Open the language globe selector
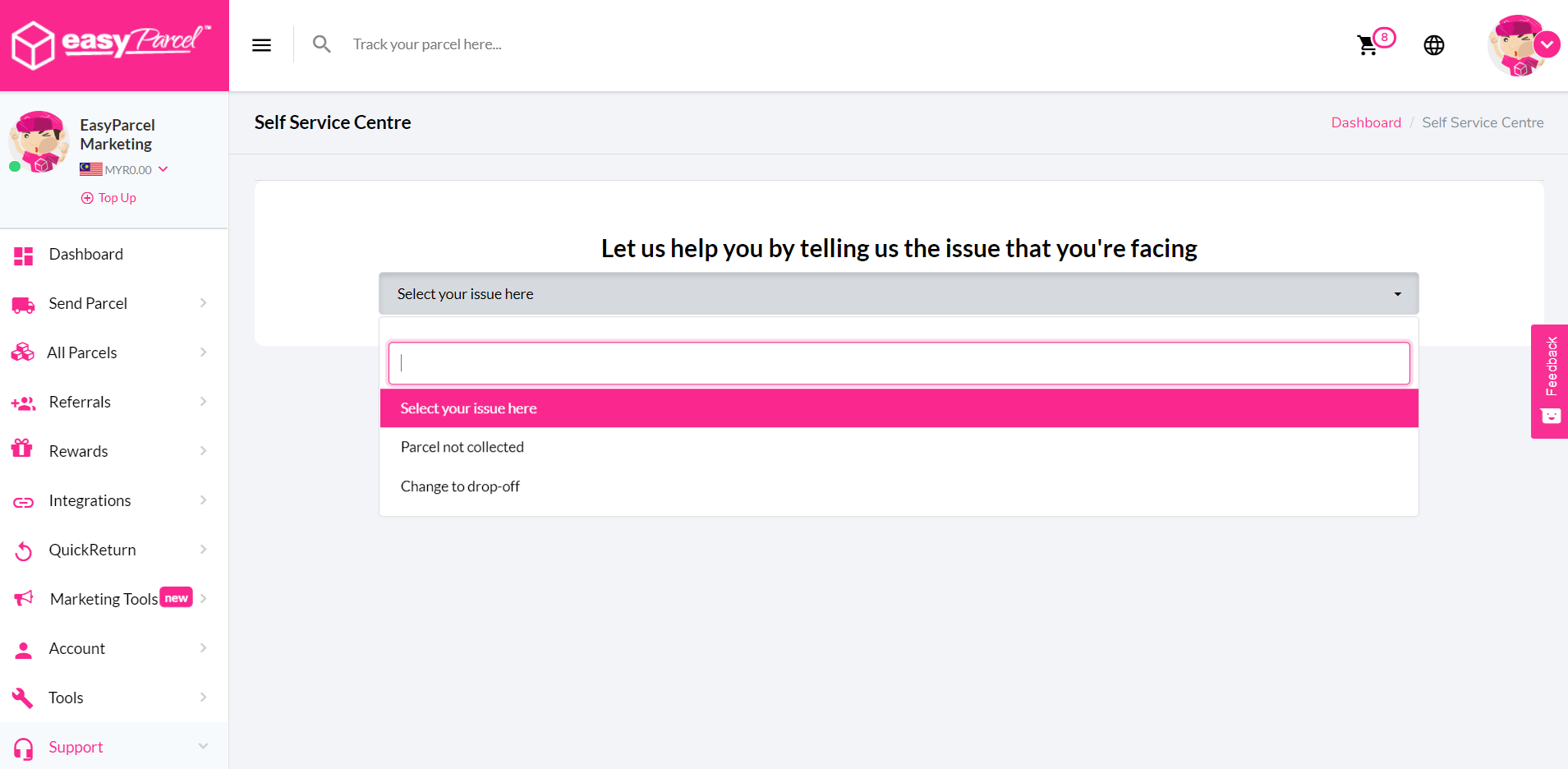Viewport: 1568px width, 769px height. (1433, 45)
